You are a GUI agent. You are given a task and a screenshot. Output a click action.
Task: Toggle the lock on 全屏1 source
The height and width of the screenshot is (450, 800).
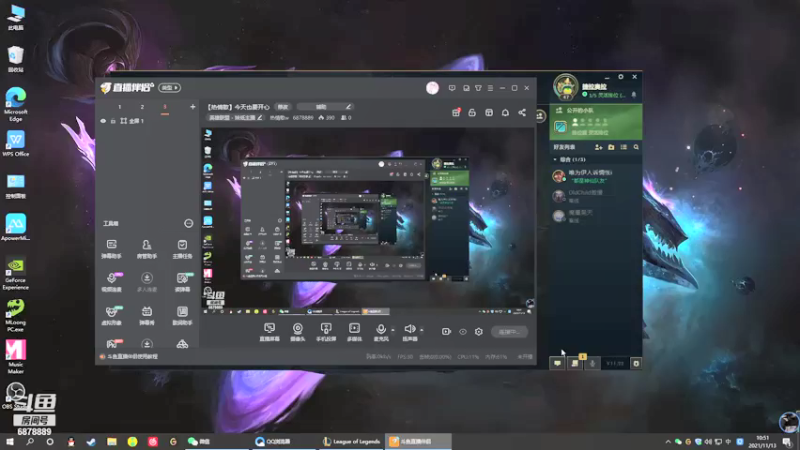point(113,121)
